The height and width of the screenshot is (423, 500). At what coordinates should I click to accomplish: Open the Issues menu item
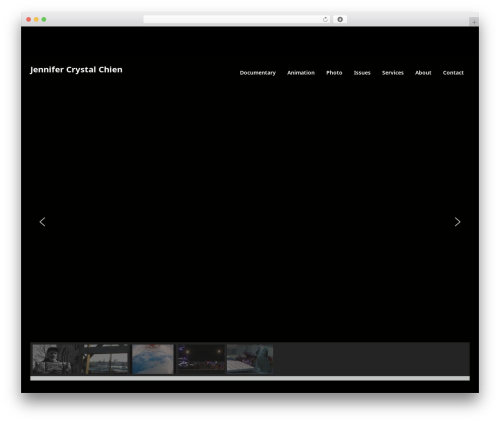click(362, 73)
